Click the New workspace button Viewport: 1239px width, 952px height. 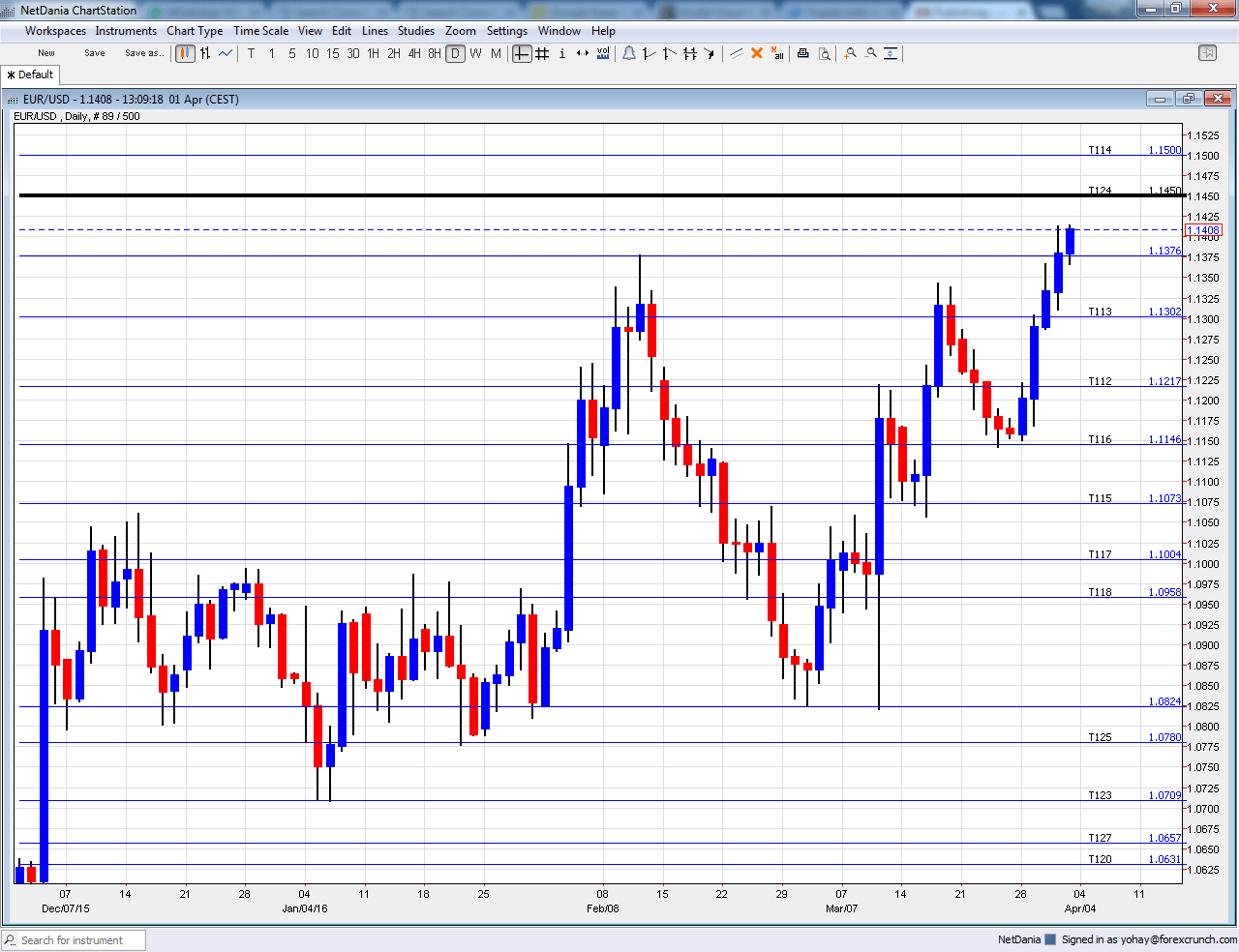(46, 53)
